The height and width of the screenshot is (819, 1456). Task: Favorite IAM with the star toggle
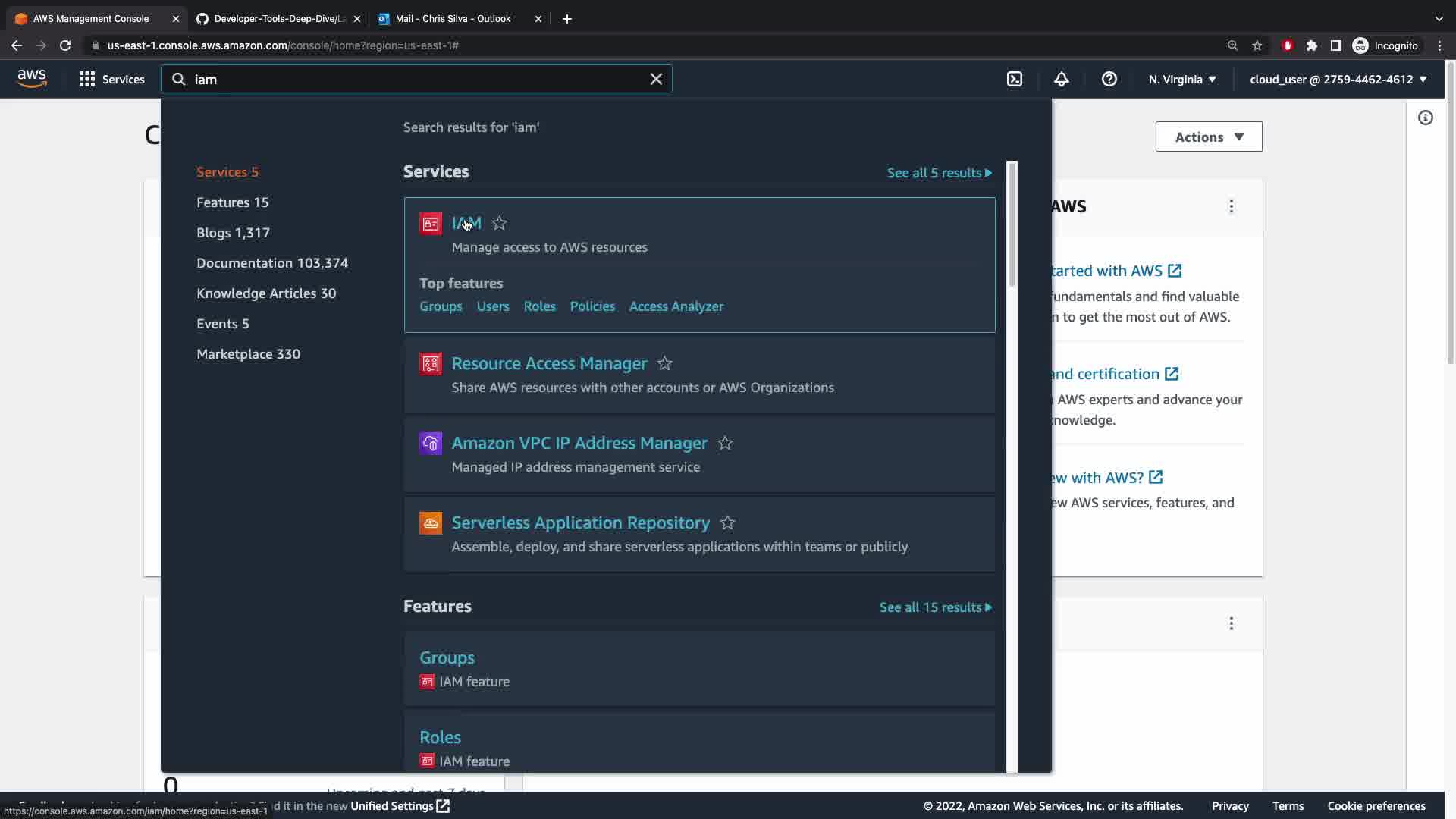pos(499,223)
